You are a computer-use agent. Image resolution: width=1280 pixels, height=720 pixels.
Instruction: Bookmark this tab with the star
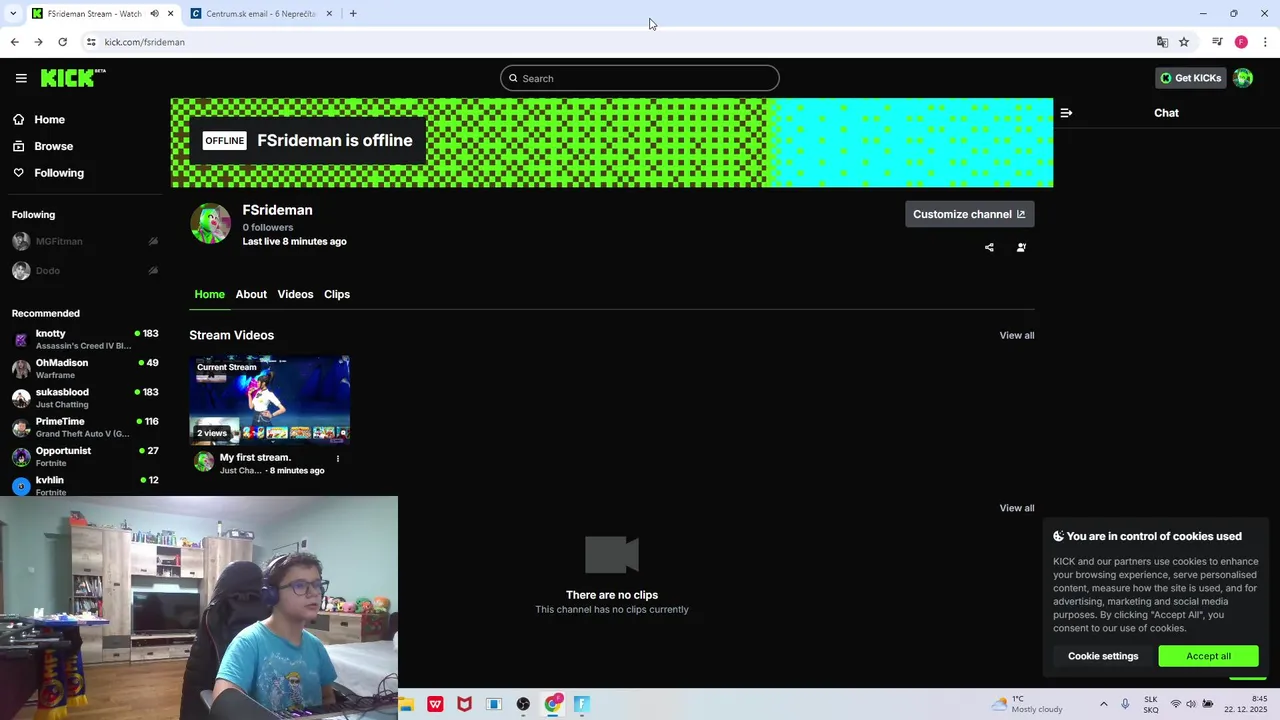(1184, 42)
